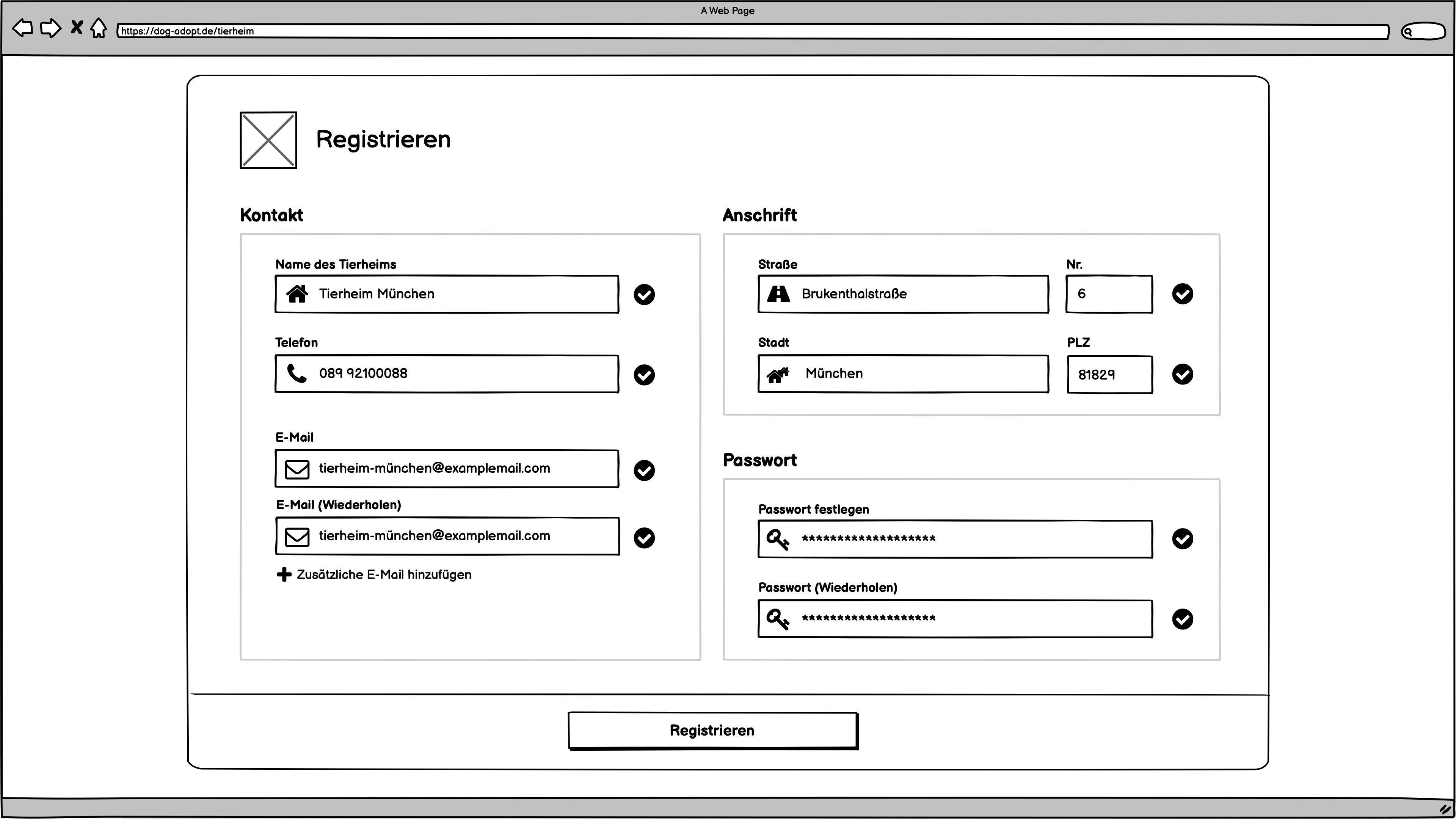This screenshot has width=1456, height=819.
Task: Click the checkmark beside the Telefon field
Action: [x=644, y=375]
